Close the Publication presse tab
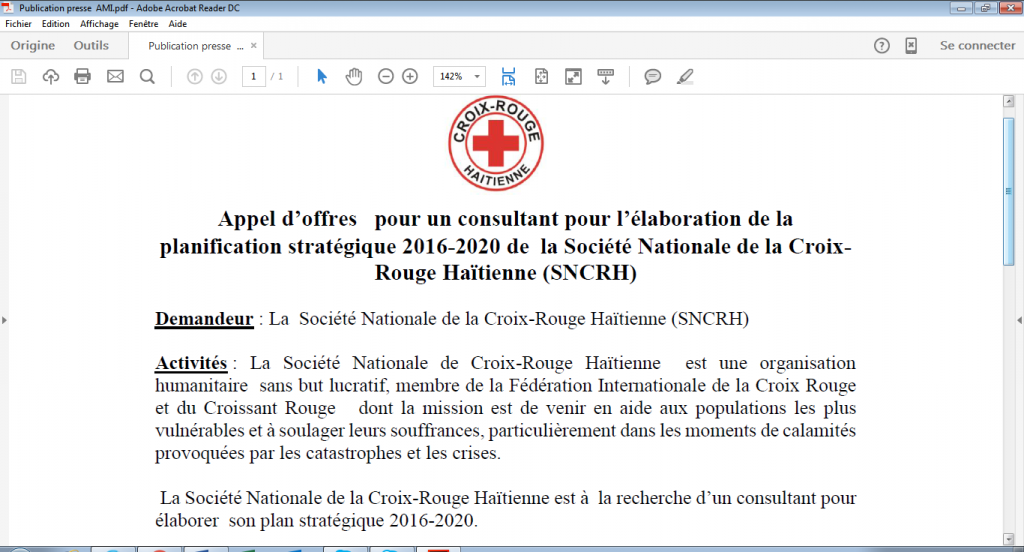Image resolution: width=1024 pixels, height=552 pixels. [x=253, y=46]
